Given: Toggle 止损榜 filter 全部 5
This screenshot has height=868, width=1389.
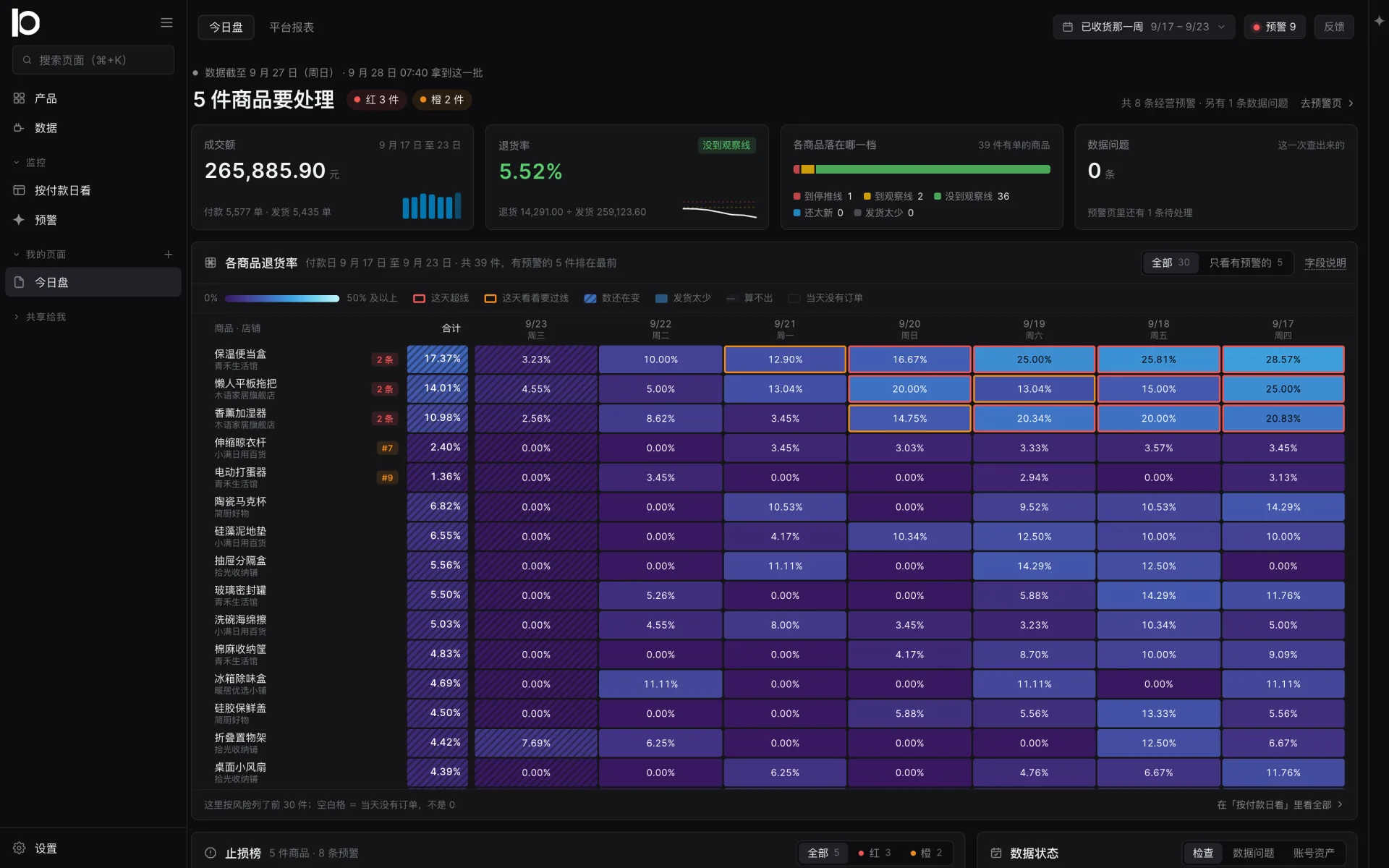Looking at the screenshot, I should (823, 853).
